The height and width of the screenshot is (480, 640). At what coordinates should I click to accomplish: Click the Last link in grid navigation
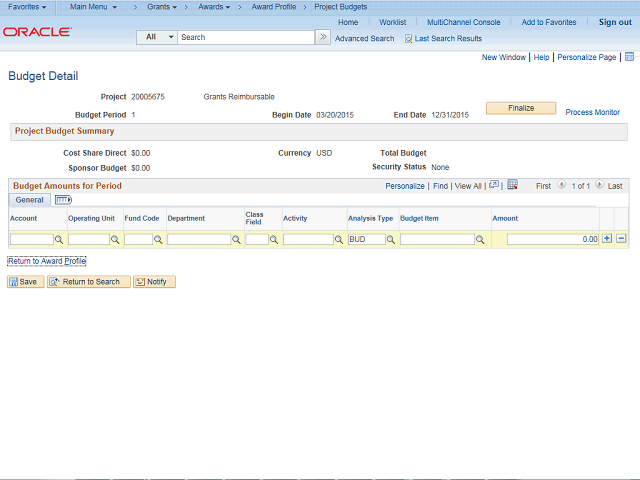point(615,186)
